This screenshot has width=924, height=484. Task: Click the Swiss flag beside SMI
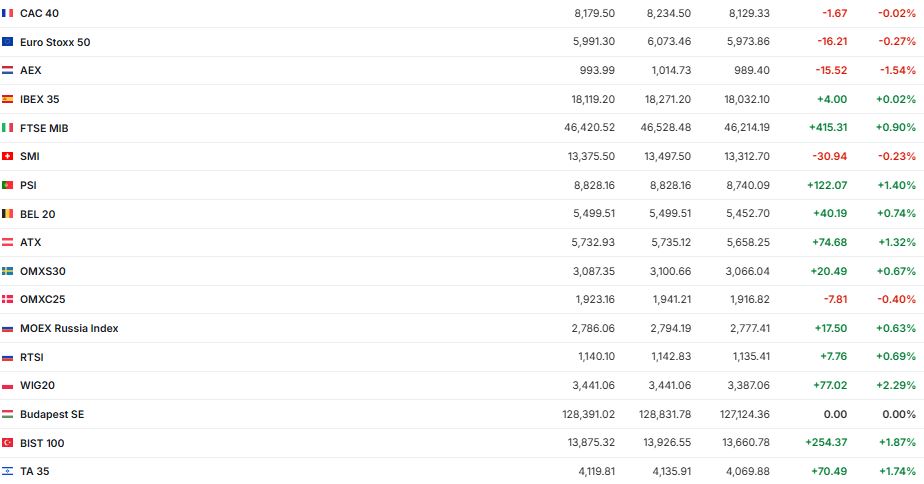[x=8, y=156]
